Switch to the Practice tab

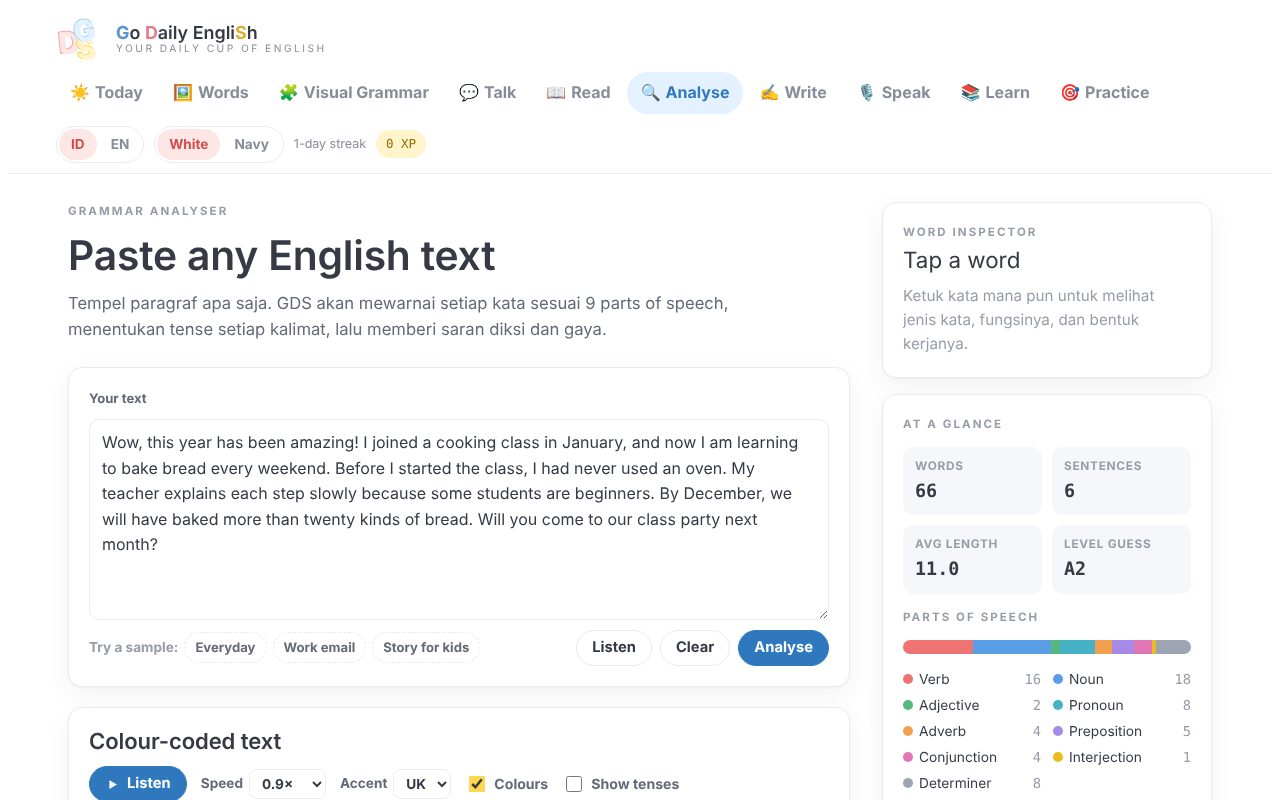click(1105, 93)
